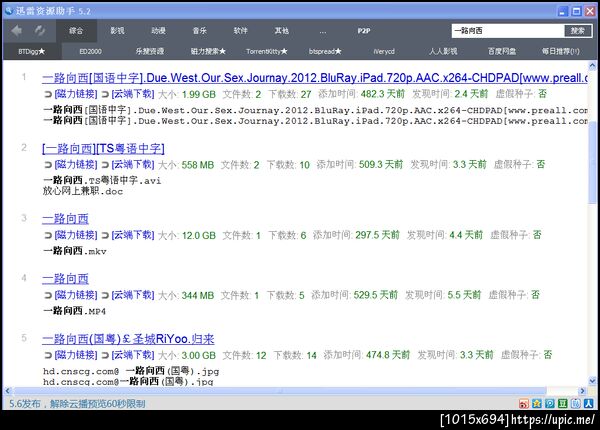This screenshot has width=600, height=430.
Task: Select the 人人影视 source tab
Action: pos(443,51)
